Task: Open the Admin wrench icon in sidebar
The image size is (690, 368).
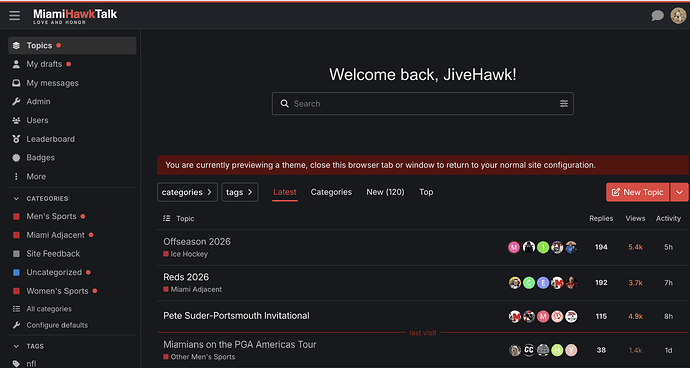Action: (16, 102)
